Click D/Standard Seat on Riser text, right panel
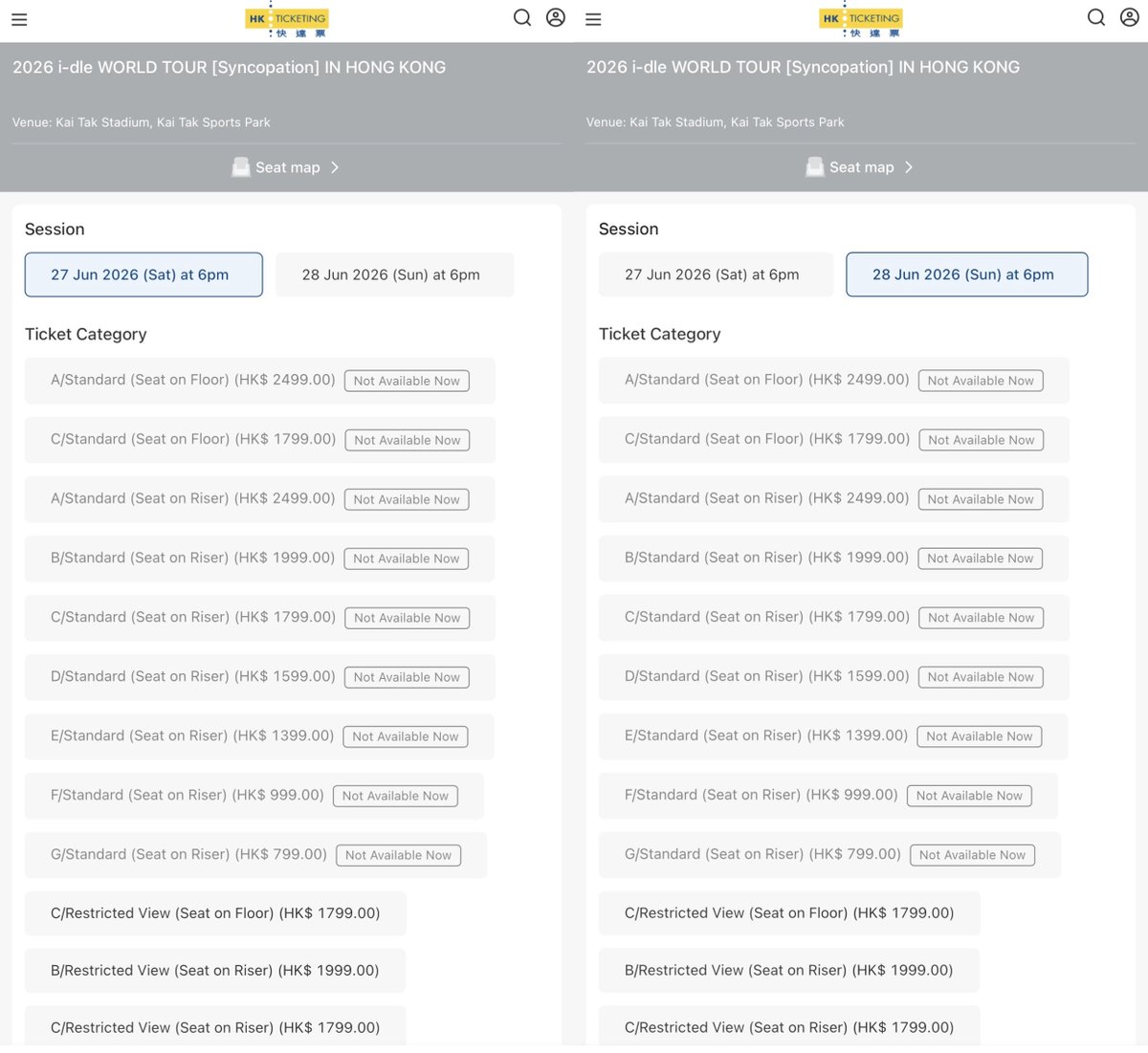The width and height of the screenshot is (1148, 1053). pos(767,676)
